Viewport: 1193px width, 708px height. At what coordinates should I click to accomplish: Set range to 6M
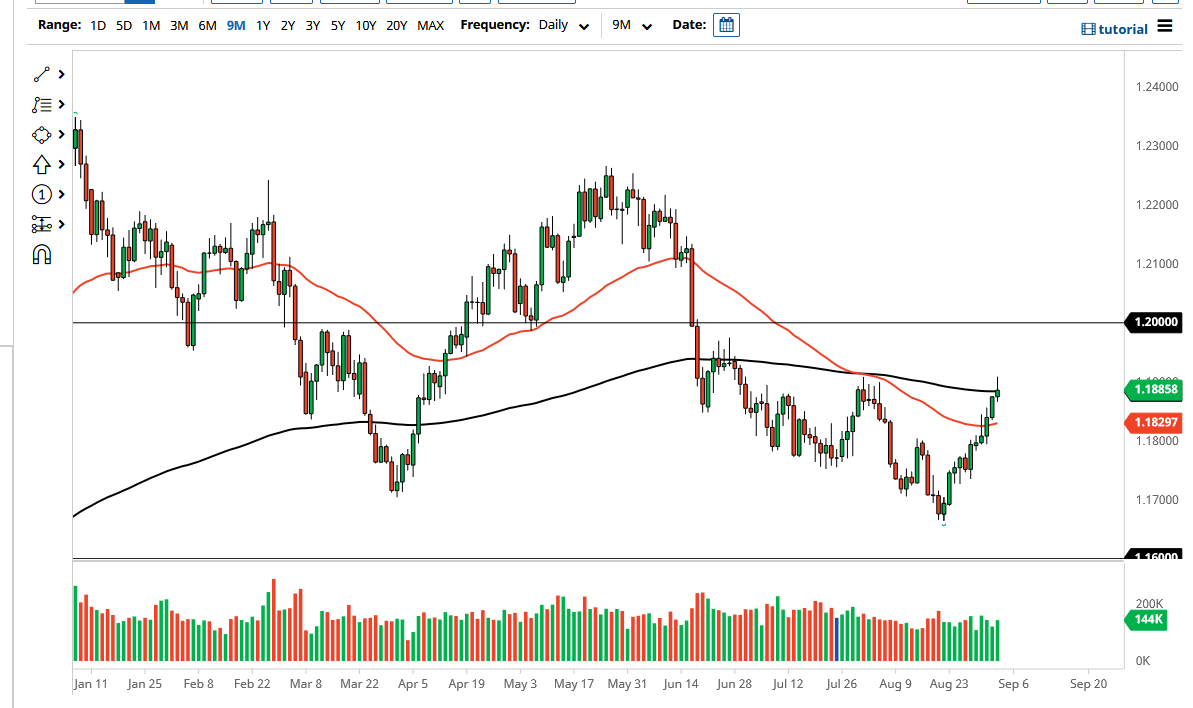point(207,25)
